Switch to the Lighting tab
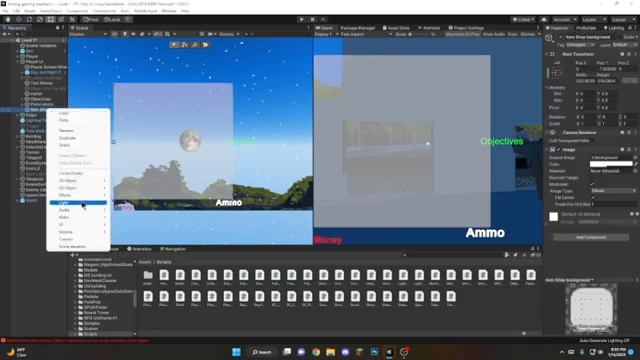Screen dimensions: 640x360 tap(614, 28)
